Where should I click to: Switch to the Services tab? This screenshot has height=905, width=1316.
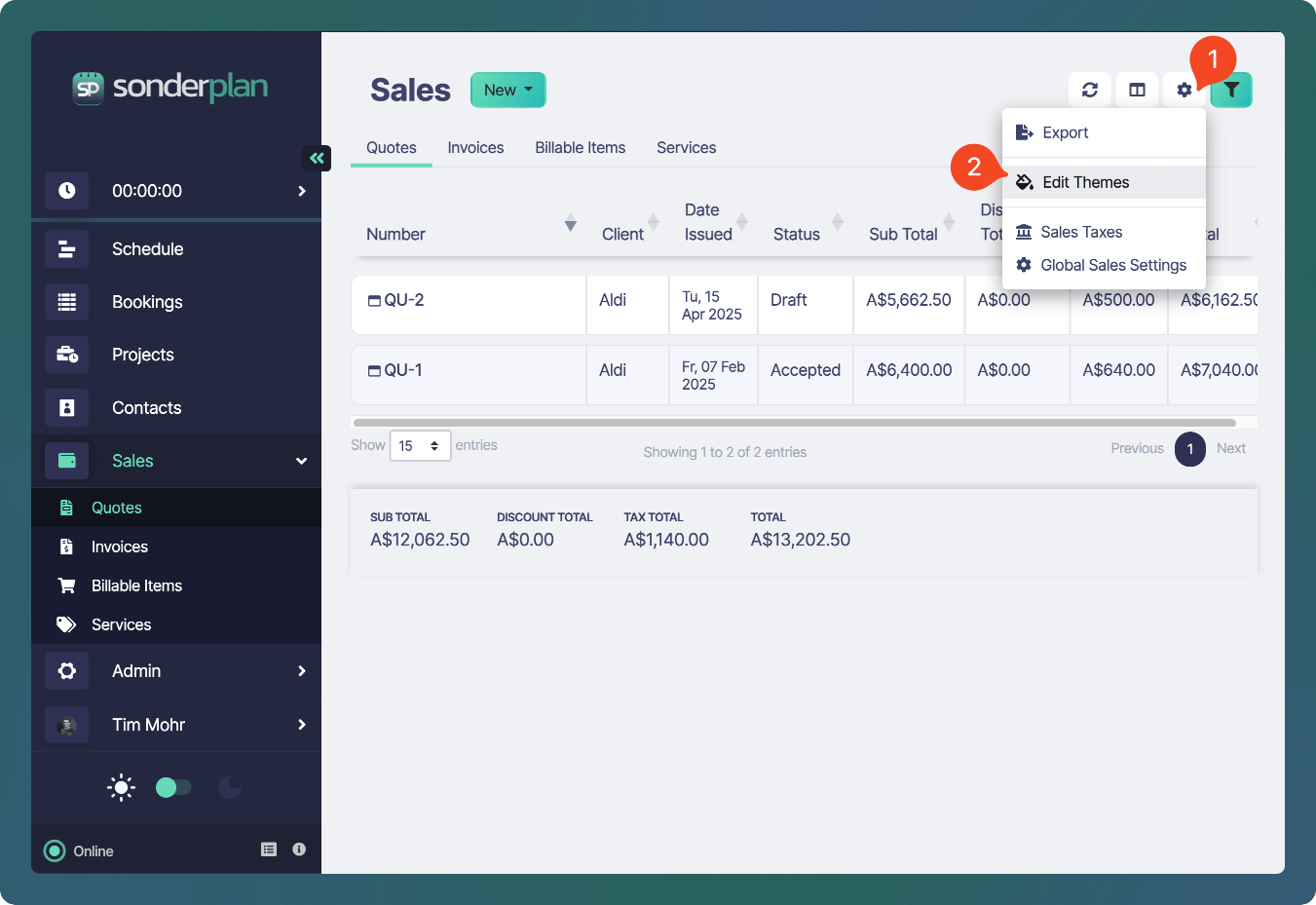click(x=687, y=148)
